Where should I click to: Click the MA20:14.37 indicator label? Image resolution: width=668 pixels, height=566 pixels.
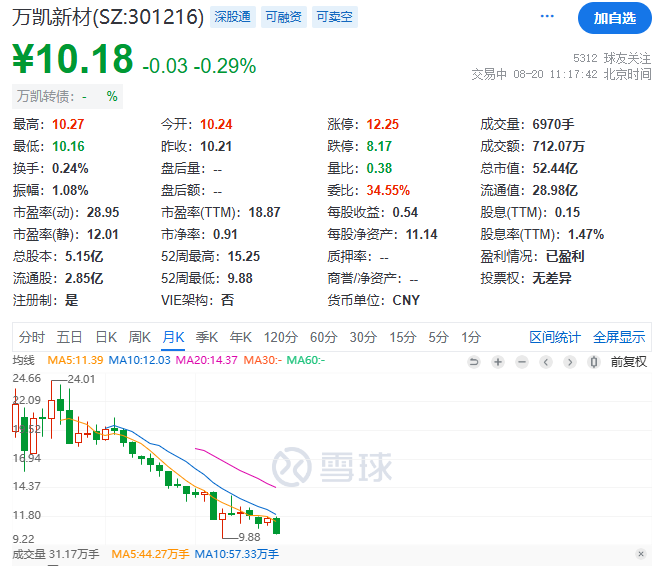[x=206, y=360]
